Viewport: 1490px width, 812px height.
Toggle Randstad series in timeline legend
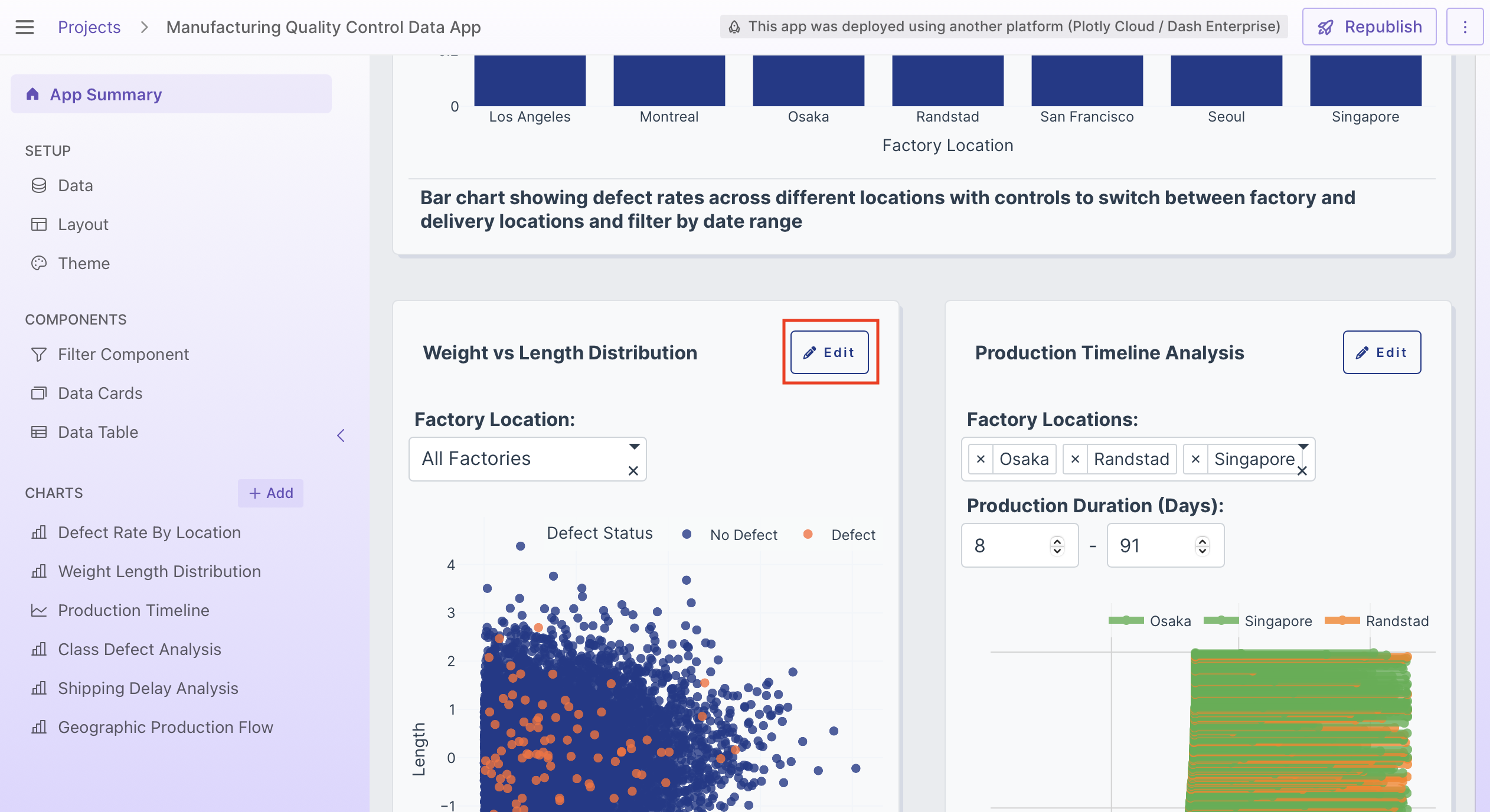pos(1396,621)
